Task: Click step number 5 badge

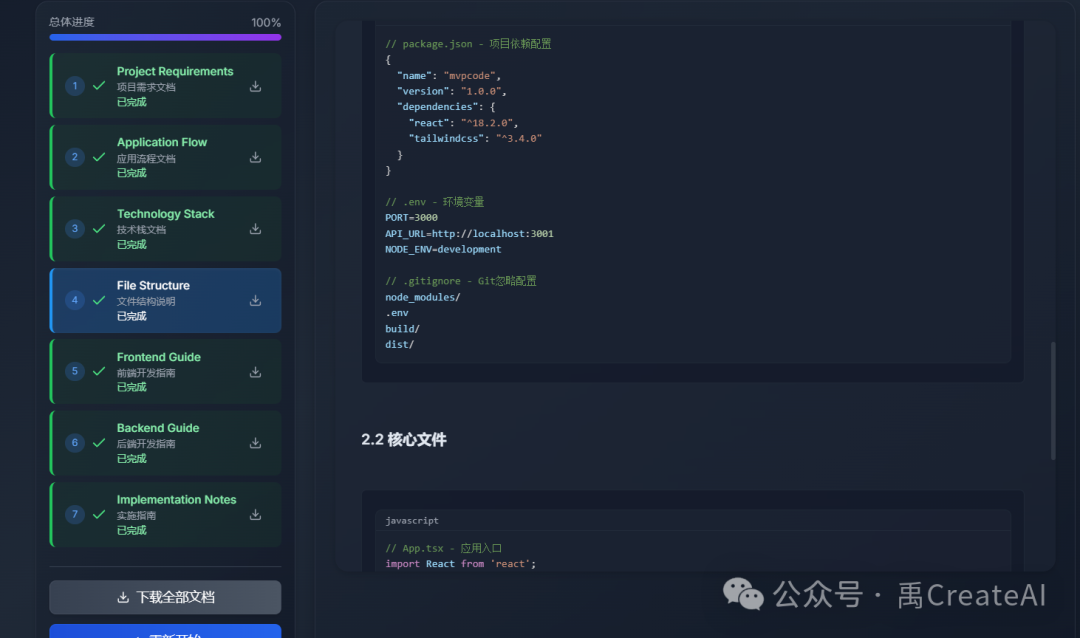Action: click(74, 371)
